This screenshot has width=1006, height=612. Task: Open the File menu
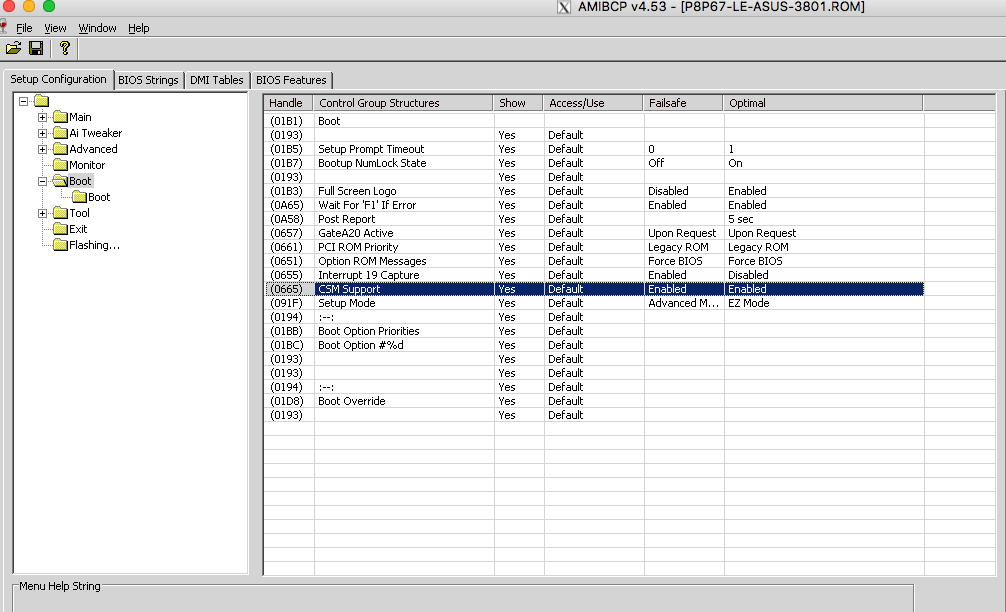[24, 28]
